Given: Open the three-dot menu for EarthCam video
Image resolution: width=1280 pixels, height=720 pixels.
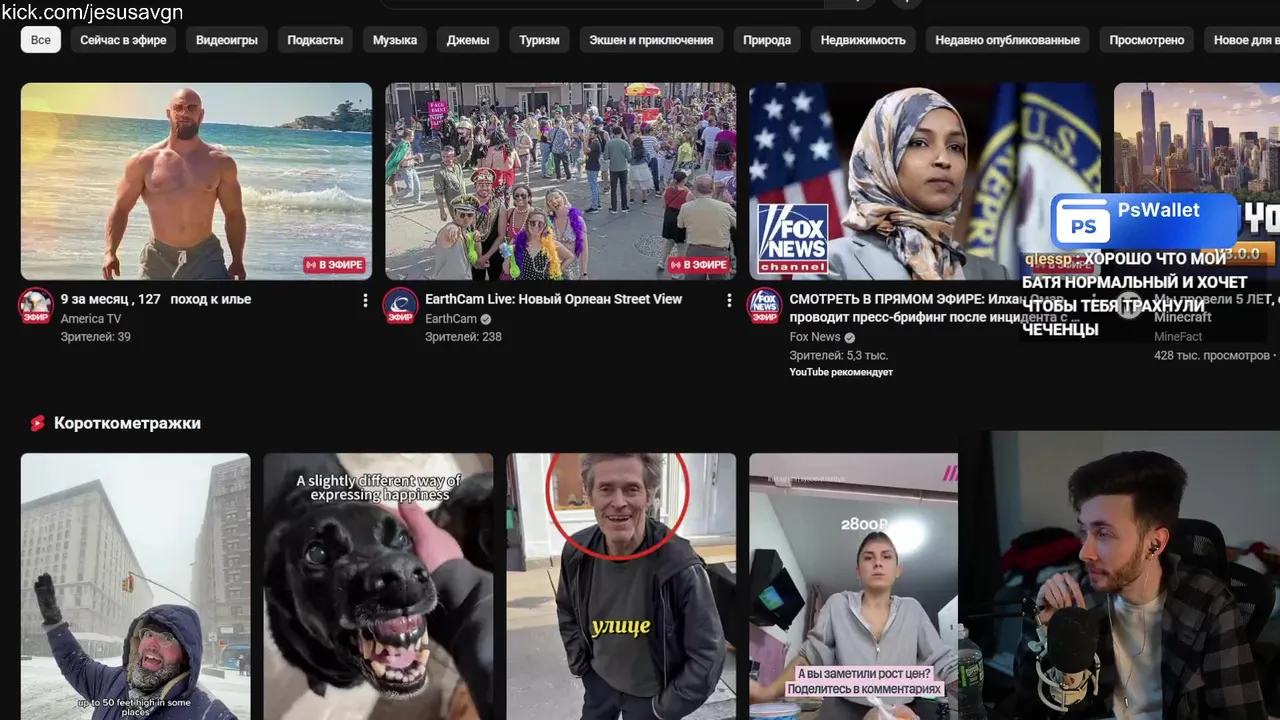Looking at the screenshot, I should 729,300.
